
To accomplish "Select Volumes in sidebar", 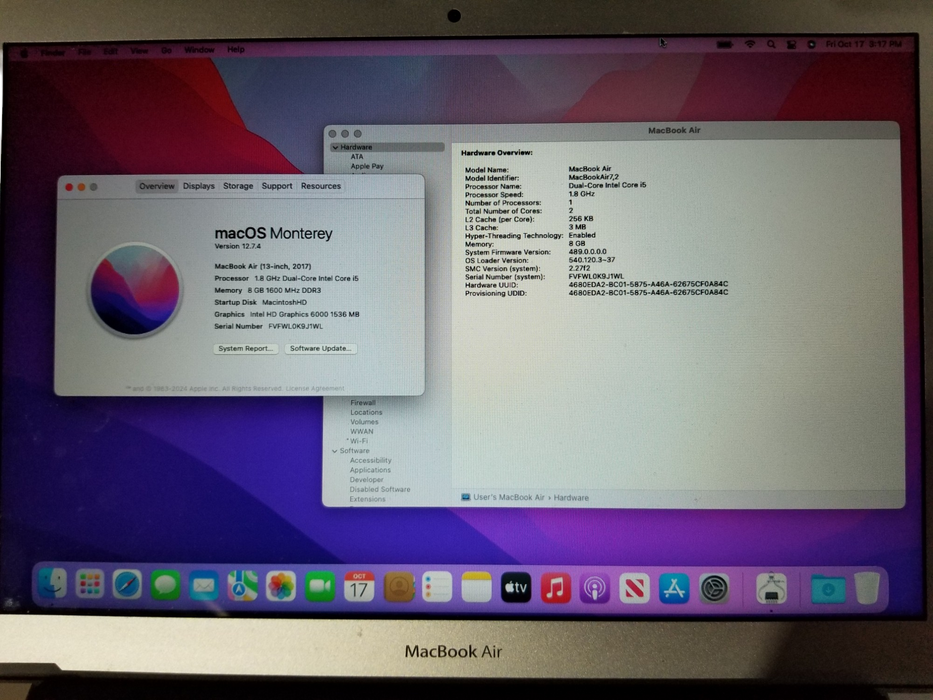I will click(364, 422).
